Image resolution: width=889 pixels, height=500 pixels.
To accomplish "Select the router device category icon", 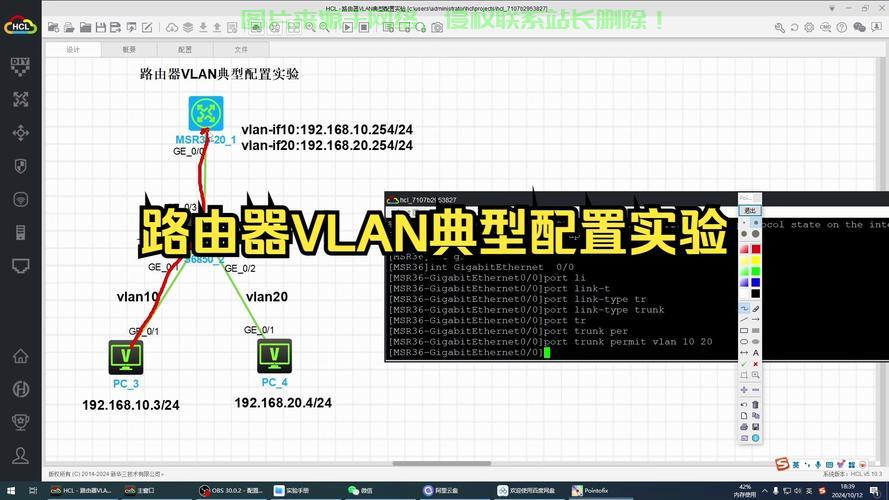I will point(20,99).
